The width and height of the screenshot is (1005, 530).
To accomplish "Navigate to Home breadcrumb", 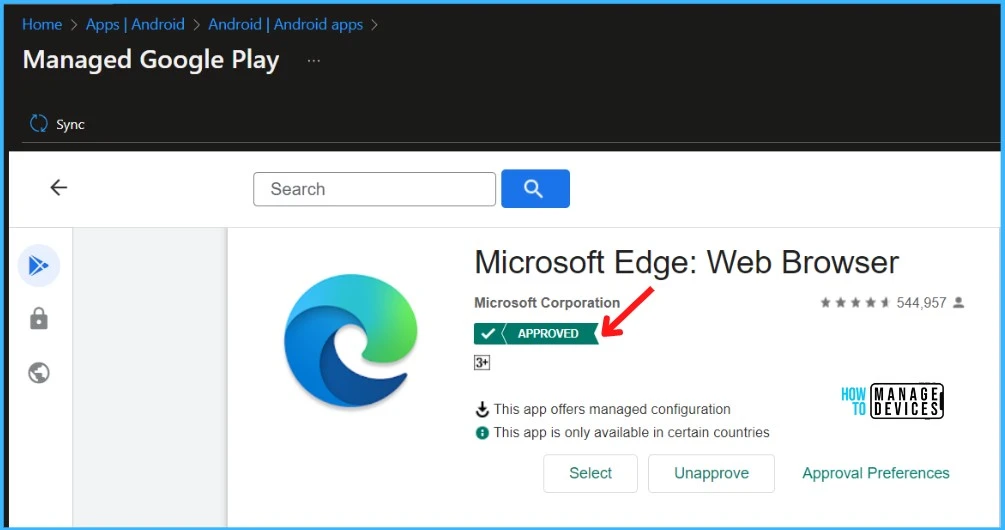I will point(42,24).
